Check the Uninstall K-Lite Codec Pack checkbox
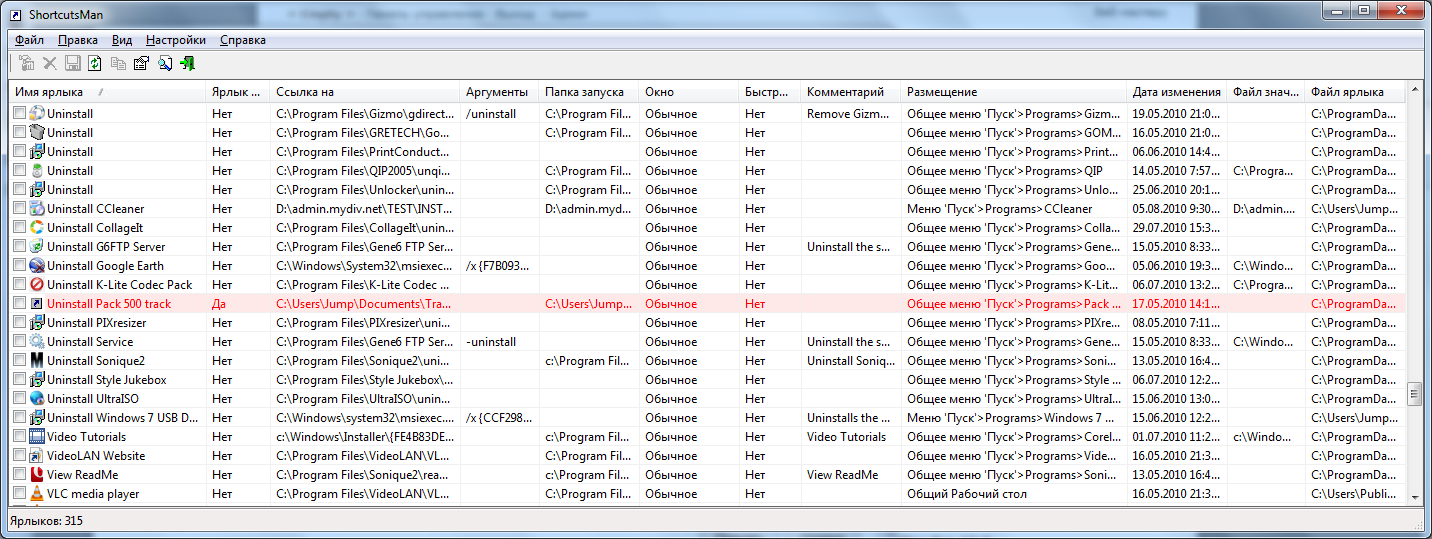The width and height of the screenshot is (1432, 539). click(19, 285)
